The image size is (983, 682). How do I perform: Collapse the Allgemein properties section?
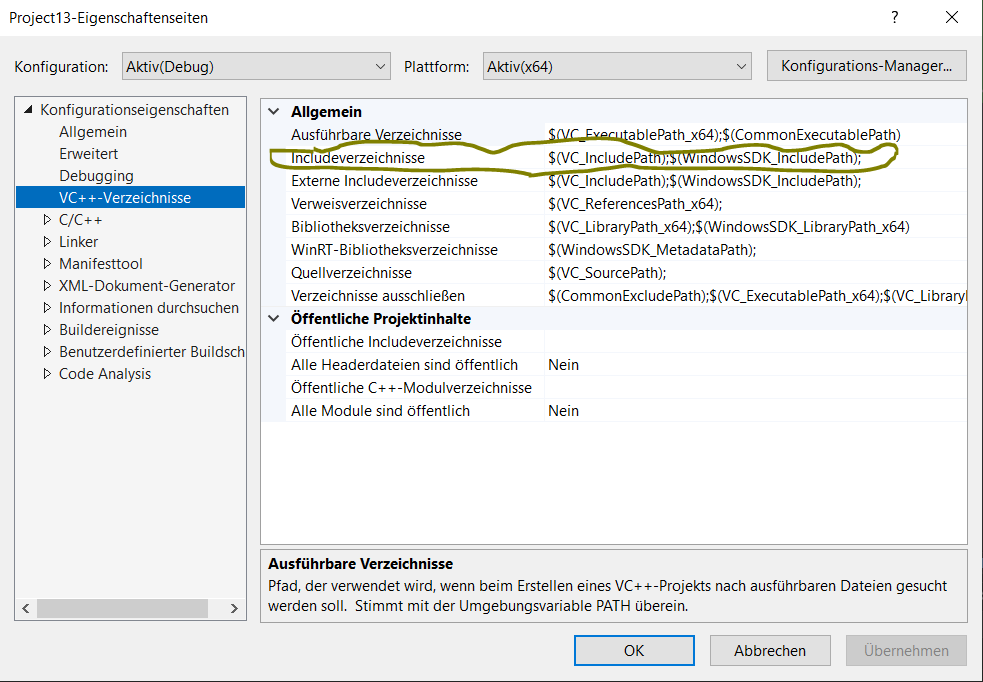273,111
